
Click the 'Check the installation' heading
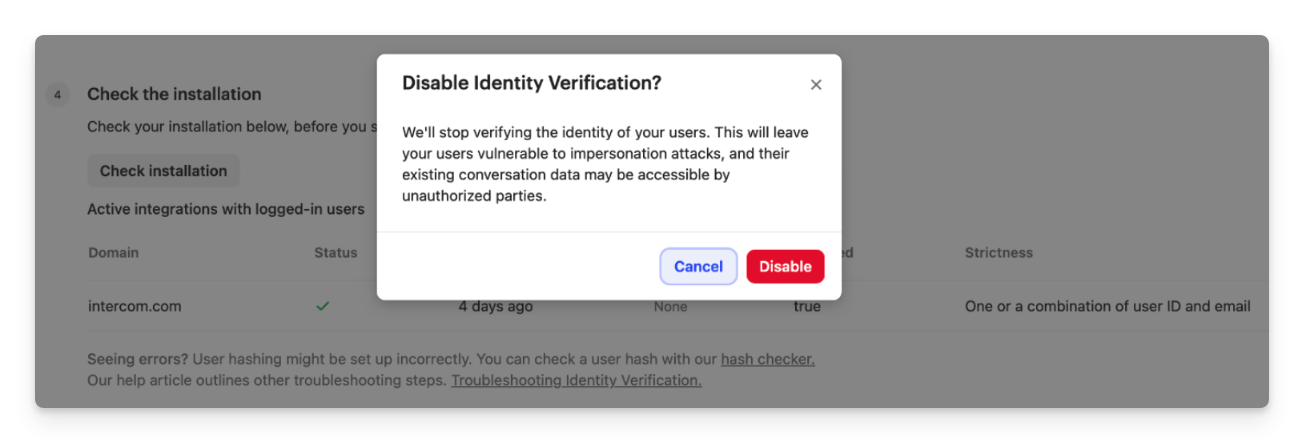tap(174, 94)
